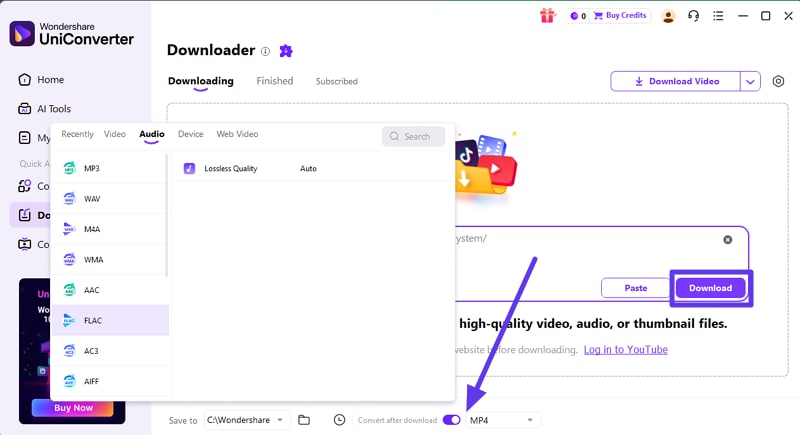
Task: Open downloader settings hexagon icon
Action: pyautogui.click(x=778, y=81)
